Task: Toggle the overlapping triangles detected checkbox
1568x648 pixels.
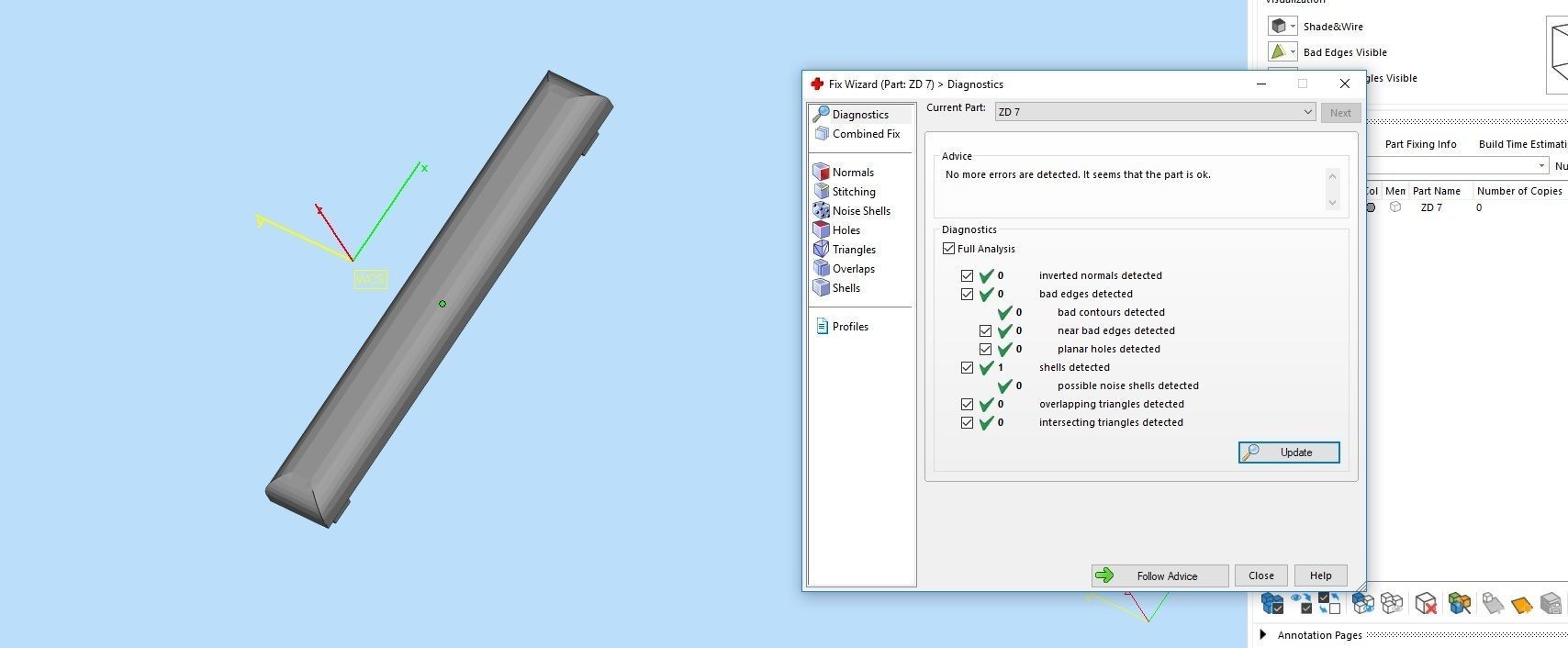Action: pyautogui.click(x=967, y=404)
